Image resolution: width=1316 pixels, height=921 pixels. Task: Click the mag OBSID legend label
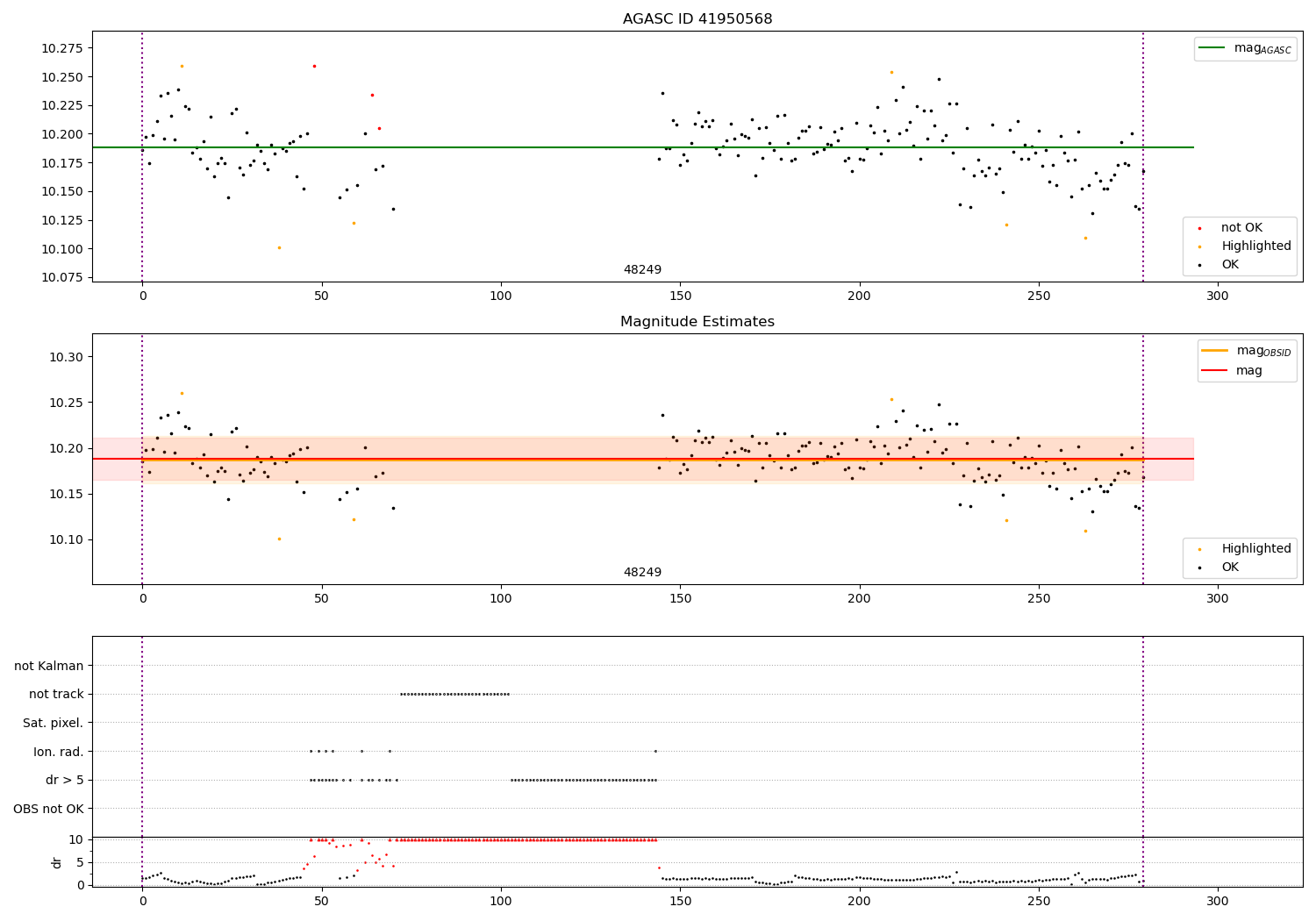(x=1264, y=351)
